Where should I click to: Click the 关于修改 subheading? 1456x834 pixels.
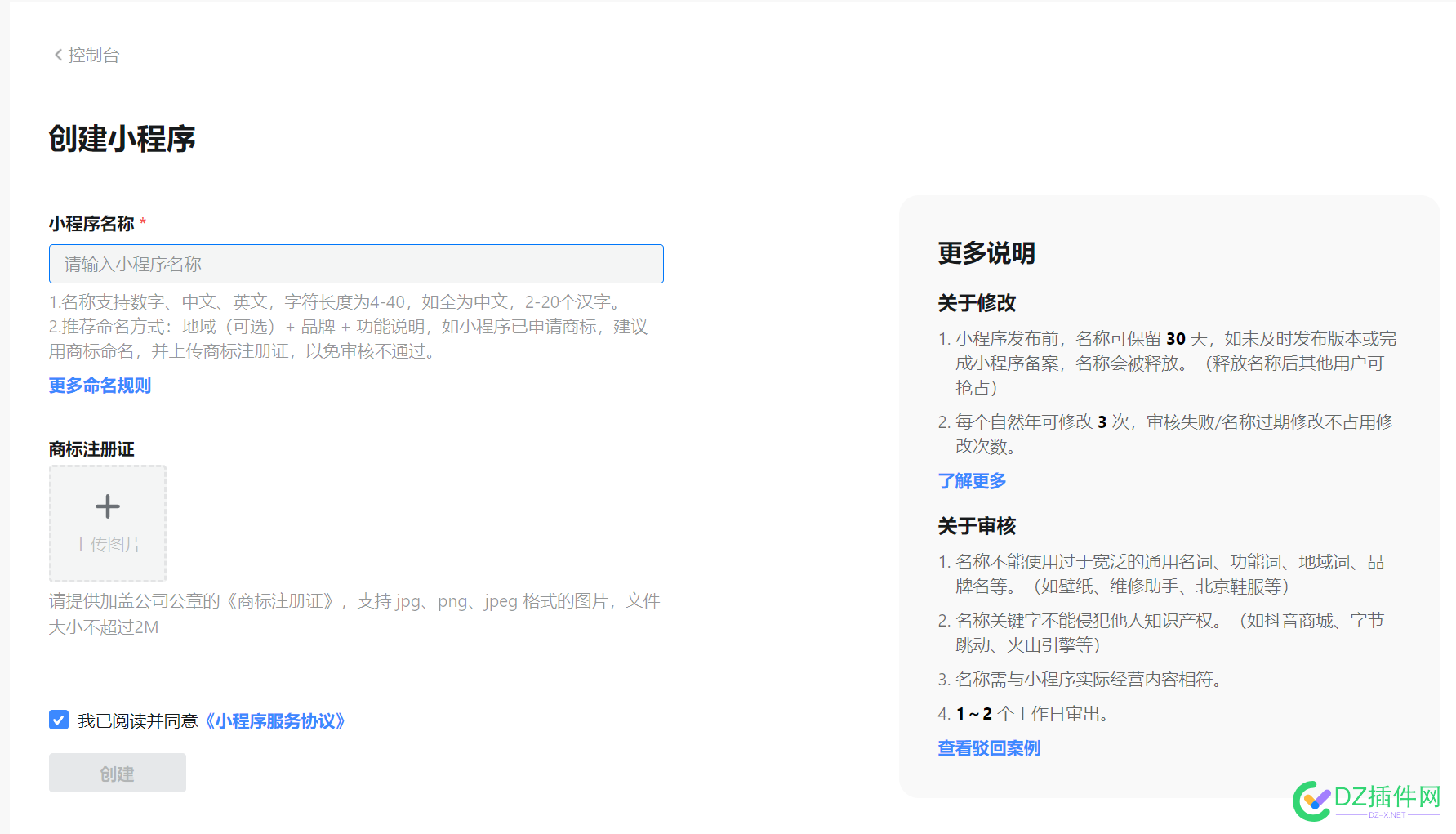point(977,303)
